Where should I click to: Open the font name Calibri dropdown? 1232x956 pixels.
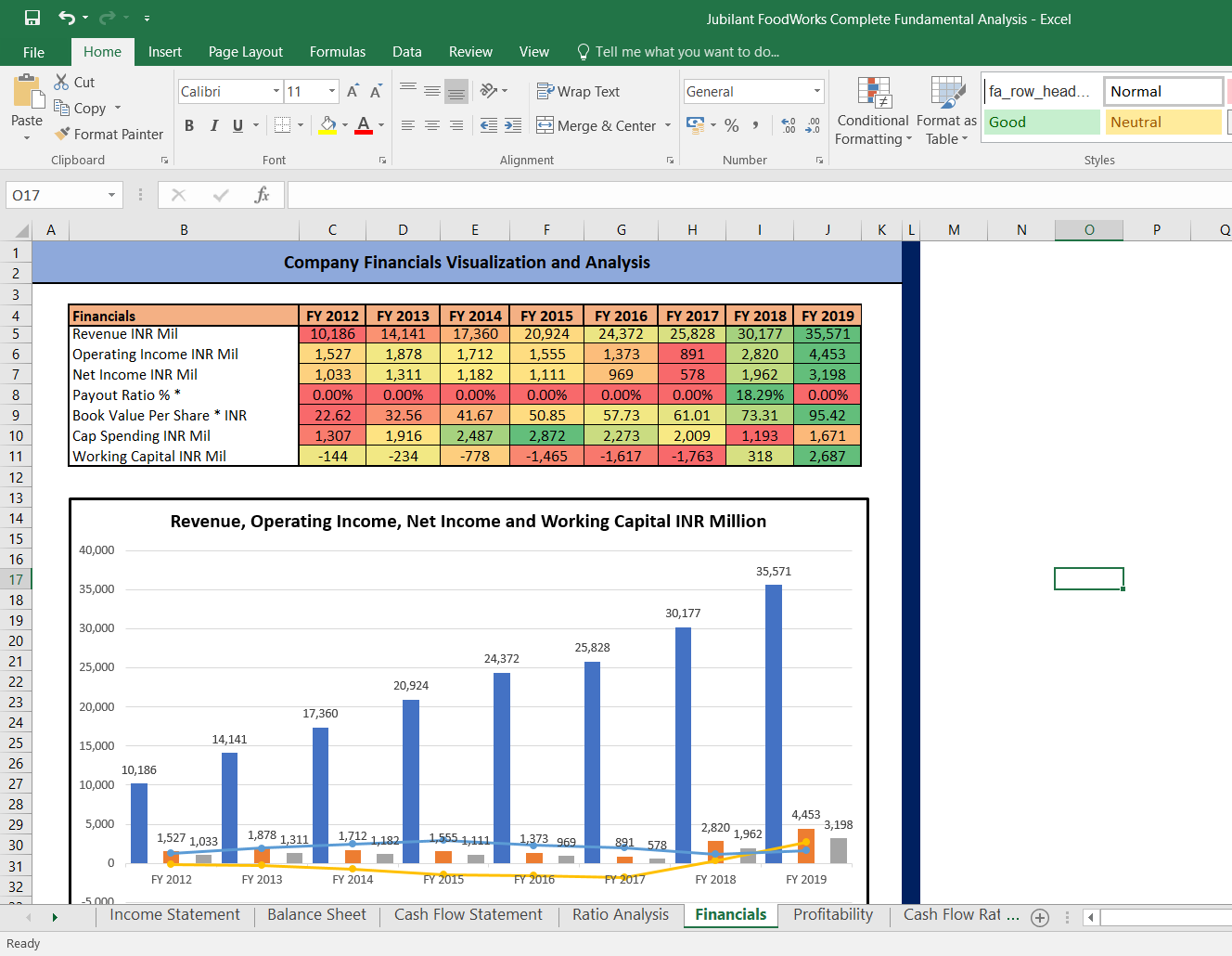pyautogui.click(x=276, y=91)
